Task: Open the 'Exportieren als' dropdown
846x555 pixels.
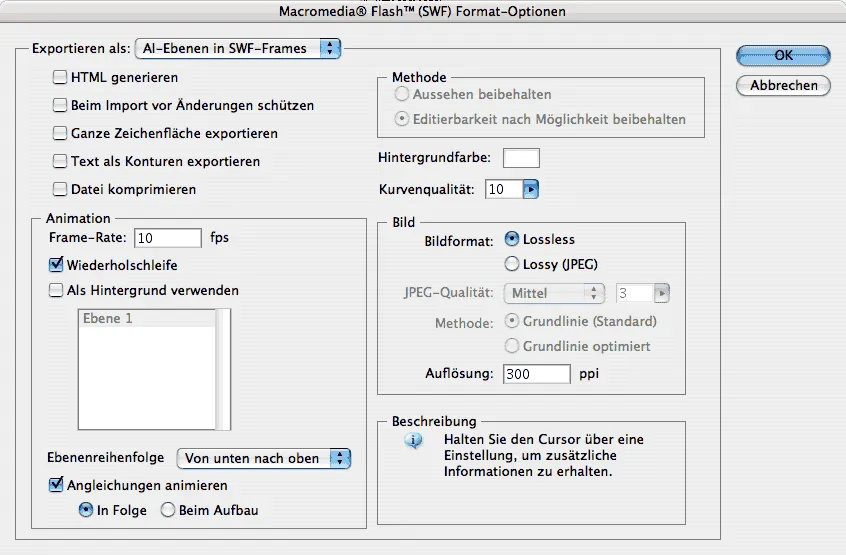Action: point(238,49)
